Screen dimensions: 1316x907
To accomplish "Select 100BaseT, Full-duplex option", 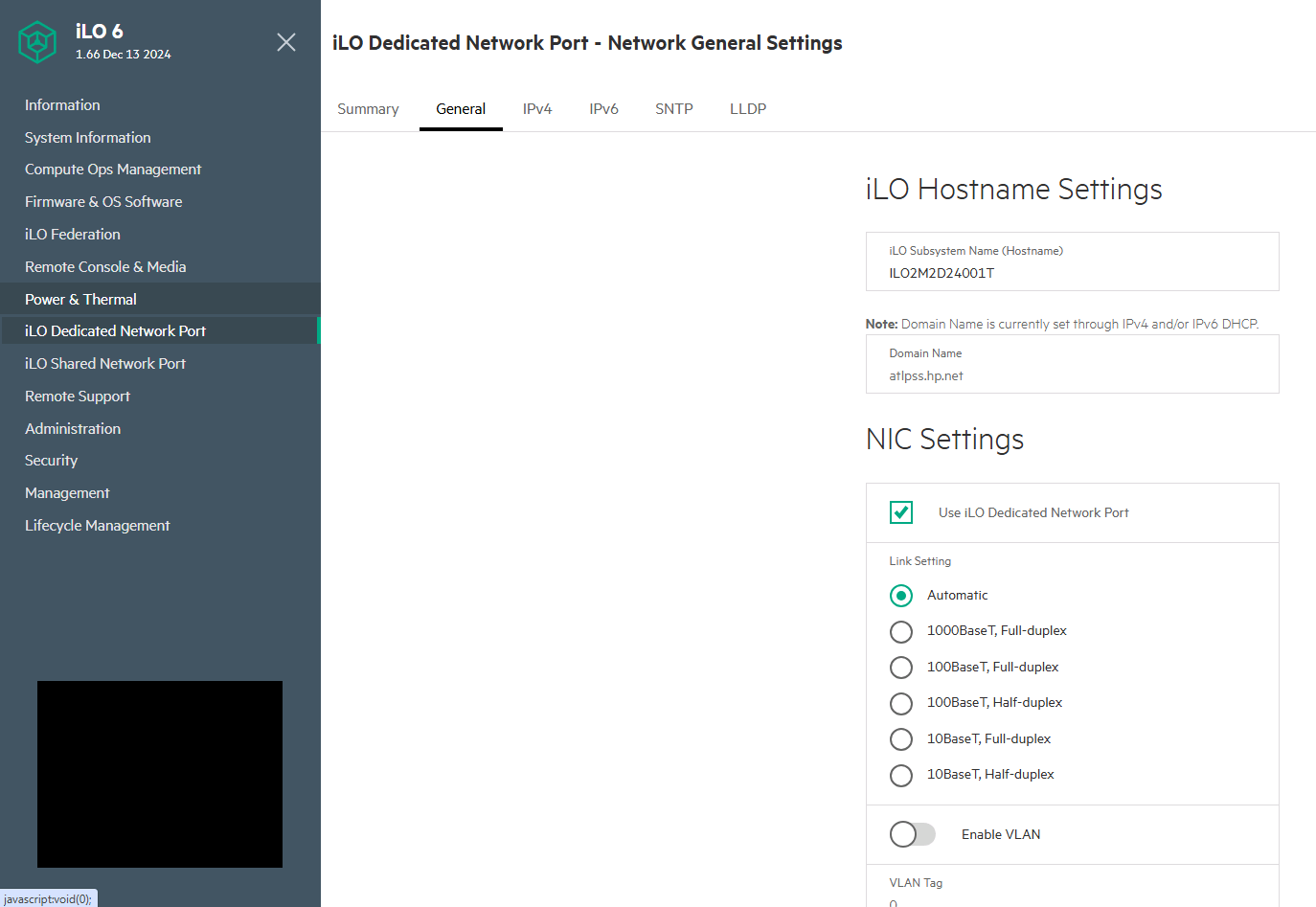I will coord(901,668).
